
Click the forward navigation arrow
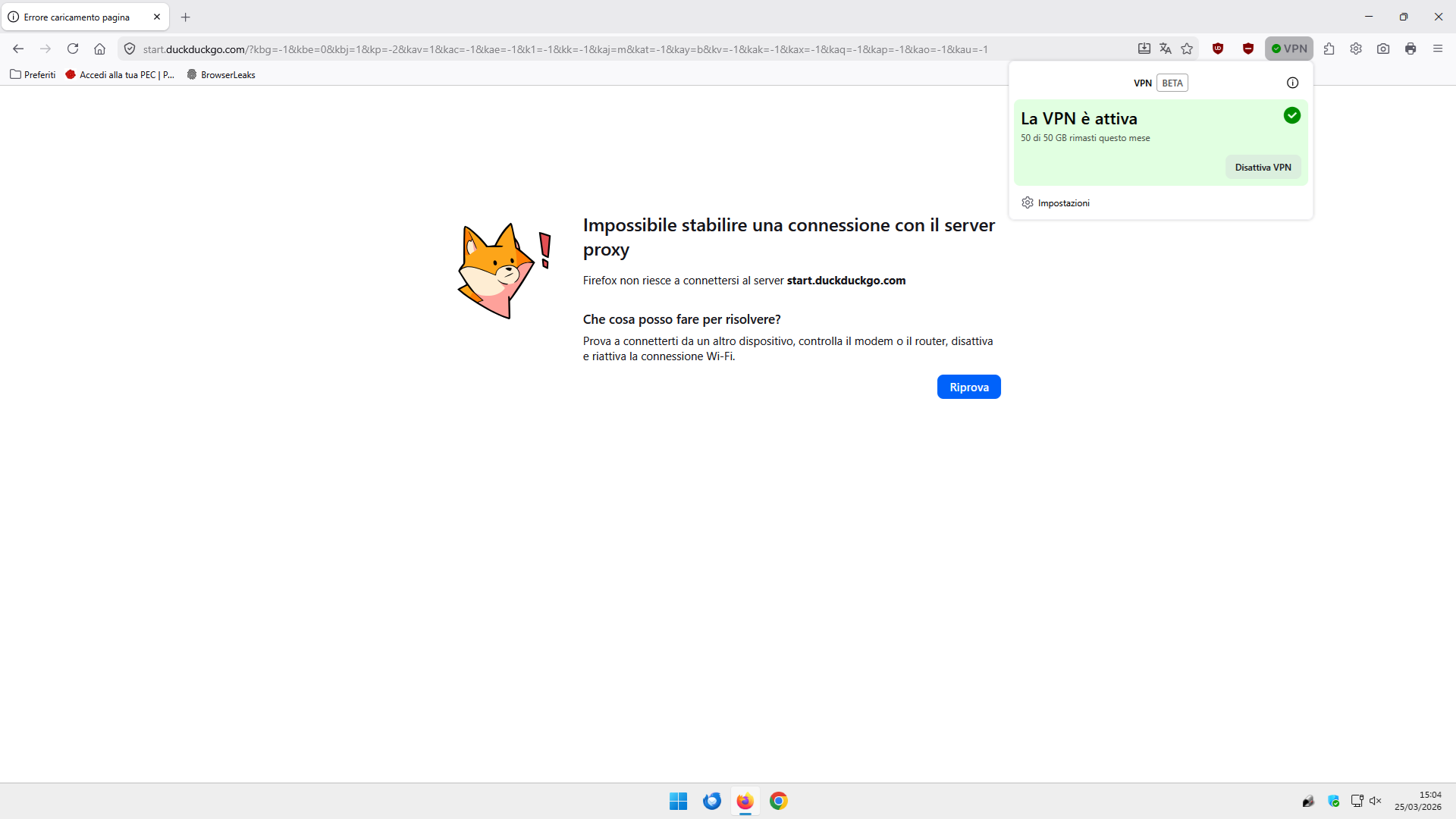45,49
